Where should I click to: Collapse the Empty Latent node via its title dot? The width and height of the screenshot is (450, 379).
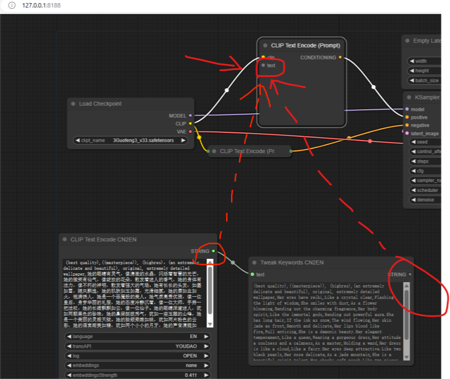point(407,41)
